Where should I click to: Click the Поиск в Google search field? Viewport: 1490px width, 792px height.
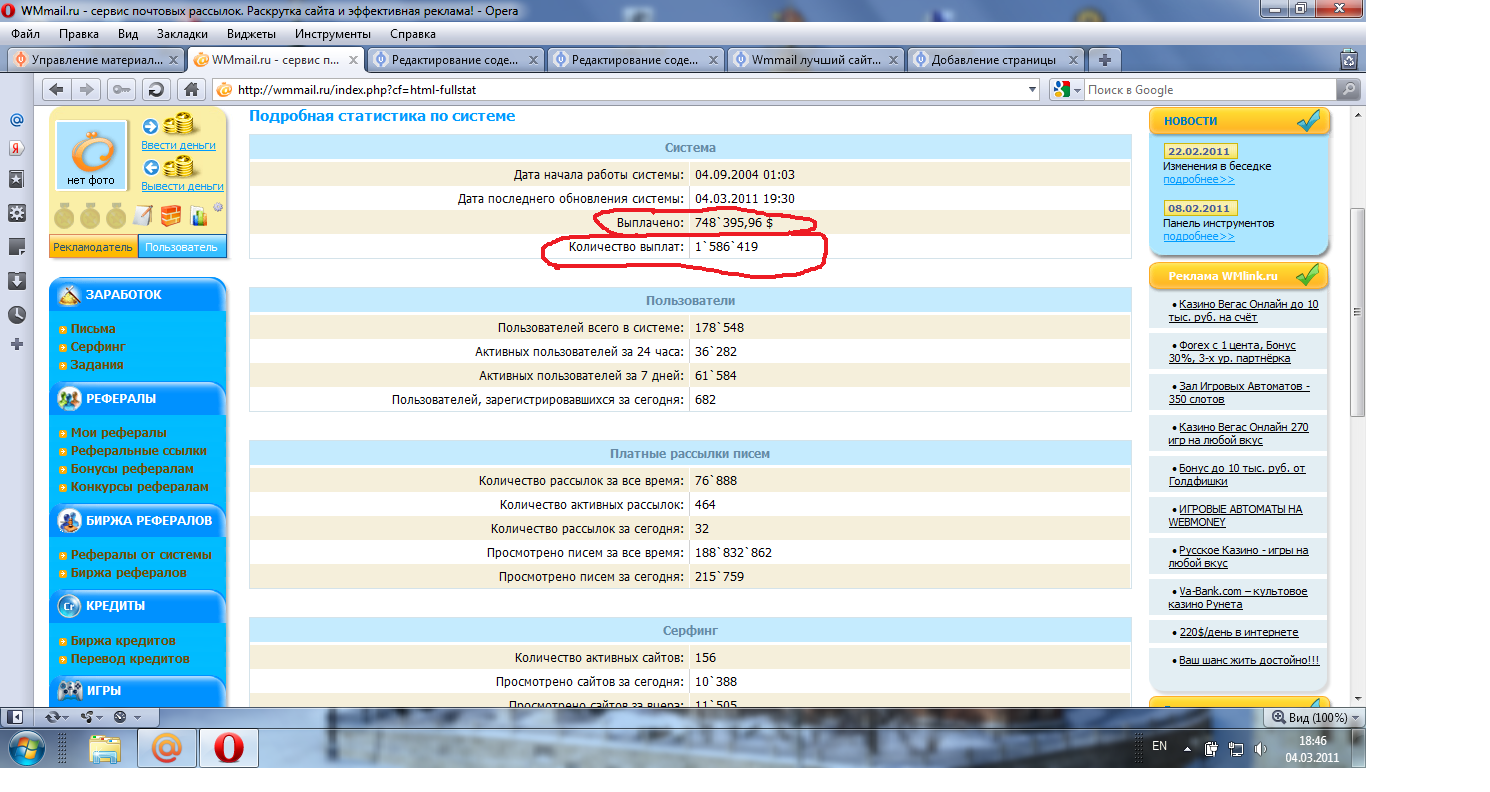(x=1210, y=90)
